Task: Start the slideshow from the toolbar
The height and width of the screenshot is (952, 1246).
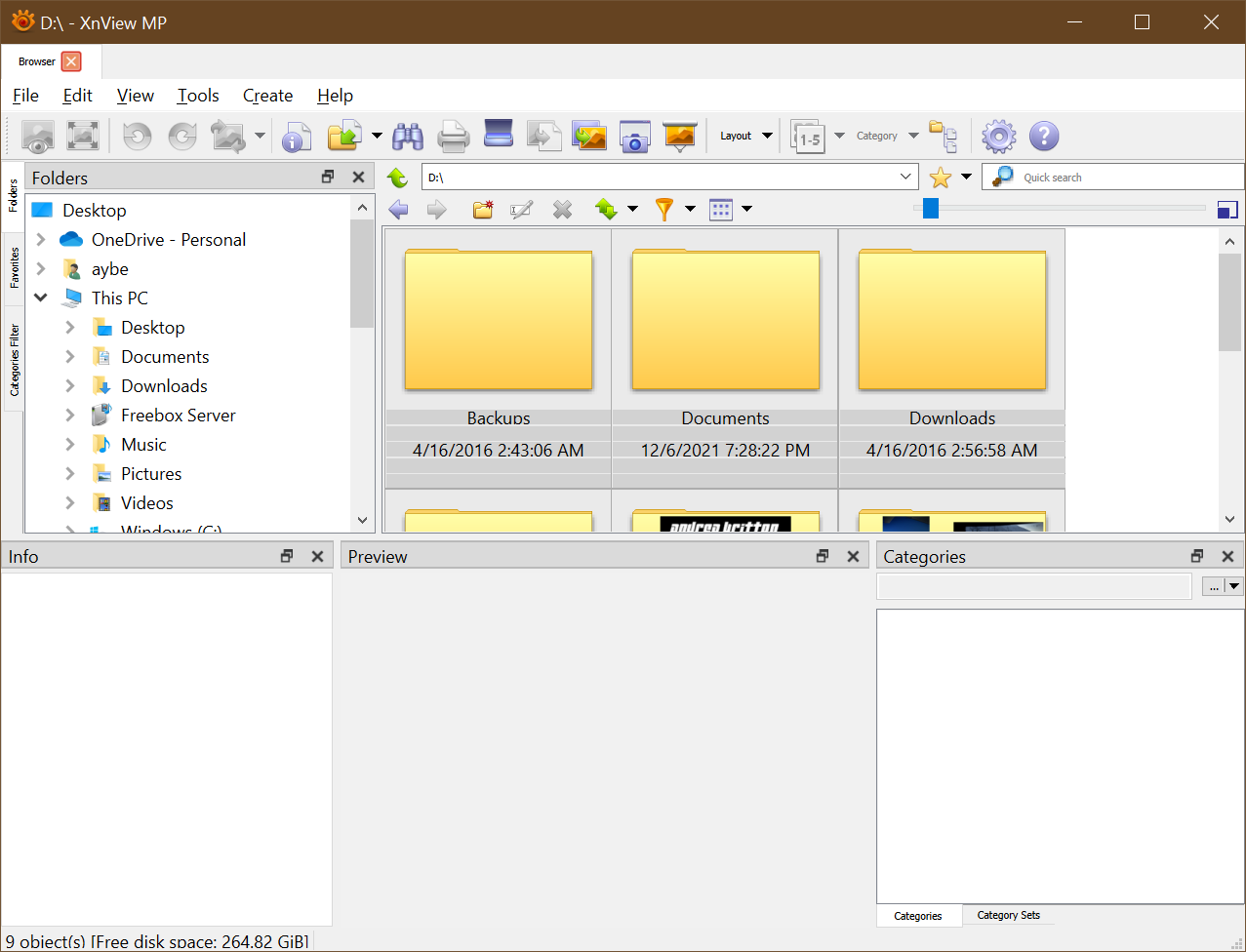Action: click(x=679, y=136)
